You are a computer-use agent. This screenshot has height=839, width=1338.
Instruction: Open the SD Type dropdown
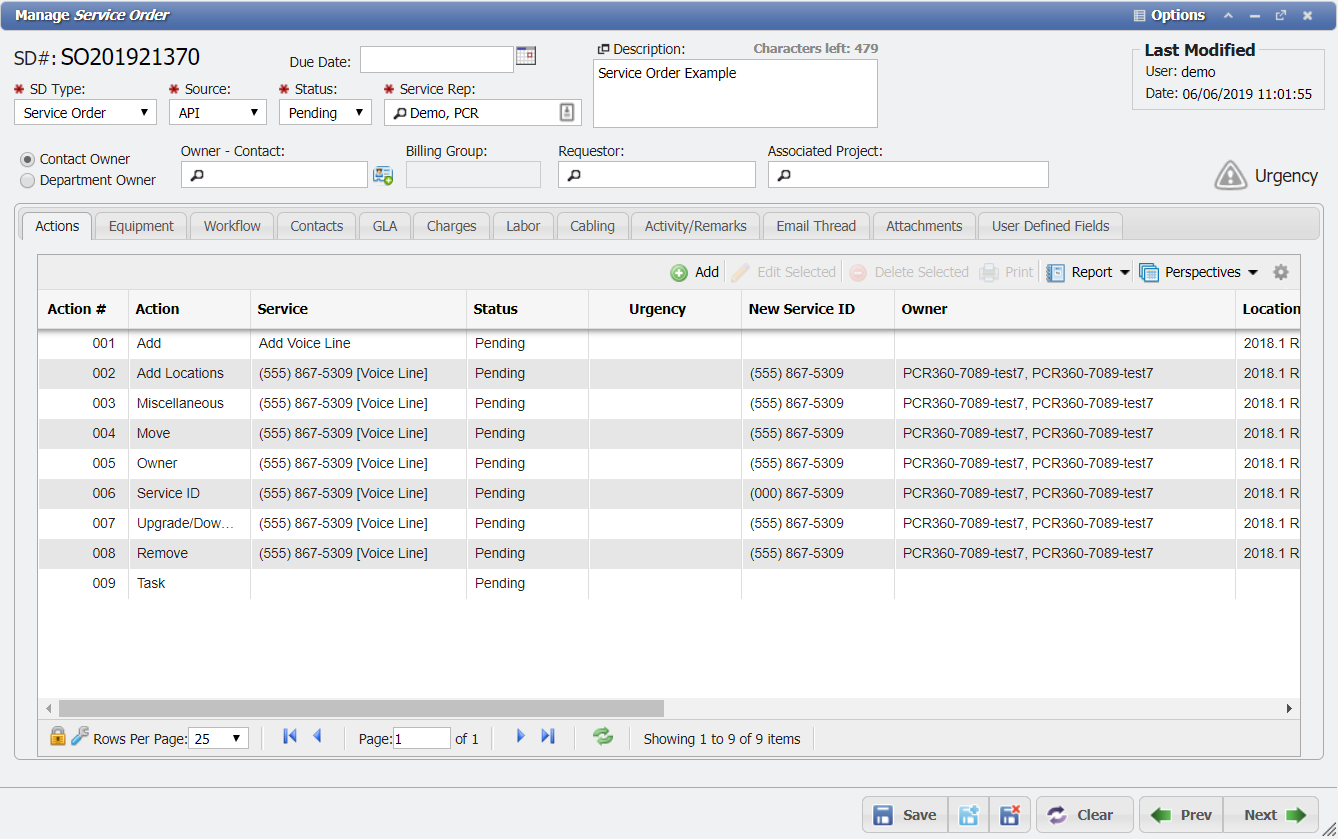(x=145, y=112)
